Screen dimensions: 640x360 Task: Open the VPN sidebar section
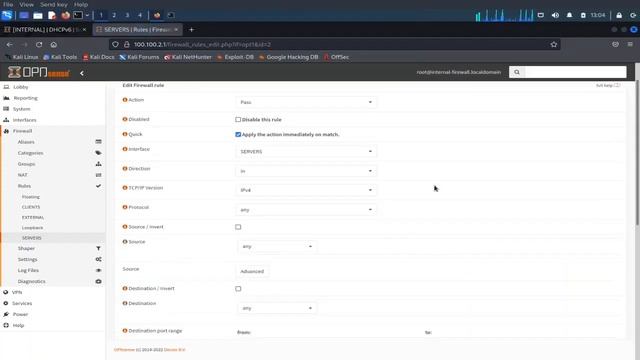tap(17, 292)
